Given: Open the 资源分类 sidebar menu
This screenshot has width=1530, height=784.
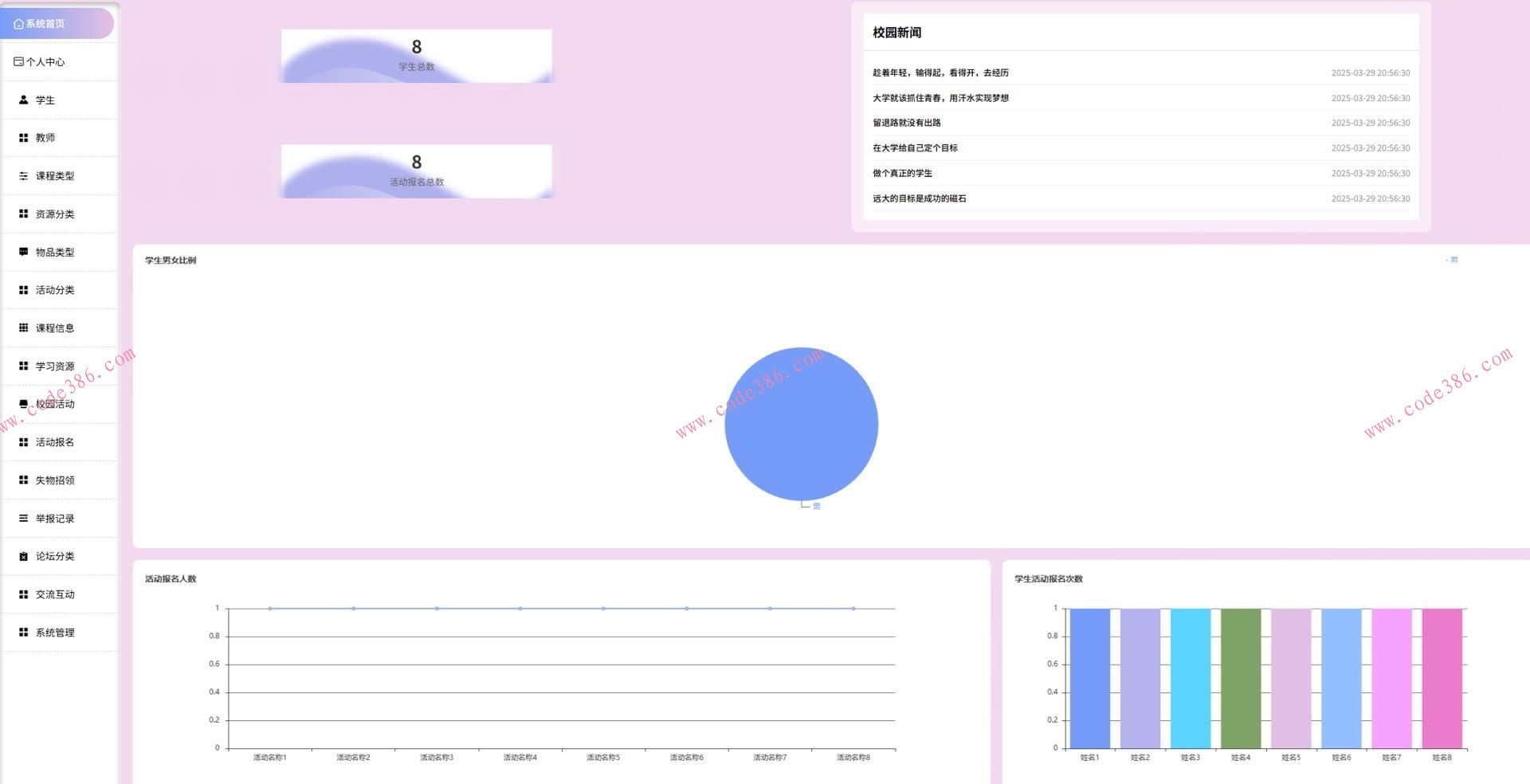Looking at the screenshot, I should (x=60, y=214).
